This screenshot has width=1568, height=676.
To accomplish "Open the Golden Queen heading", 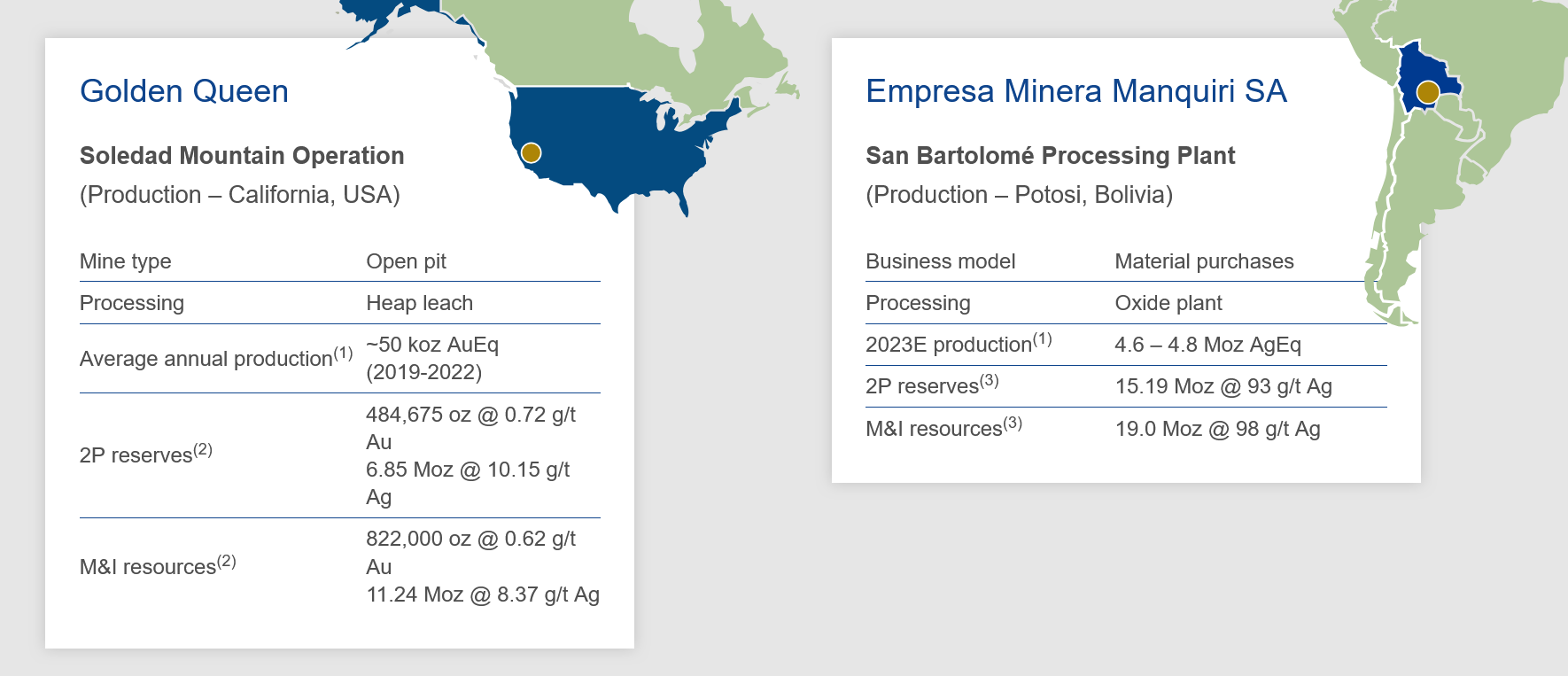I will [184, 91].
